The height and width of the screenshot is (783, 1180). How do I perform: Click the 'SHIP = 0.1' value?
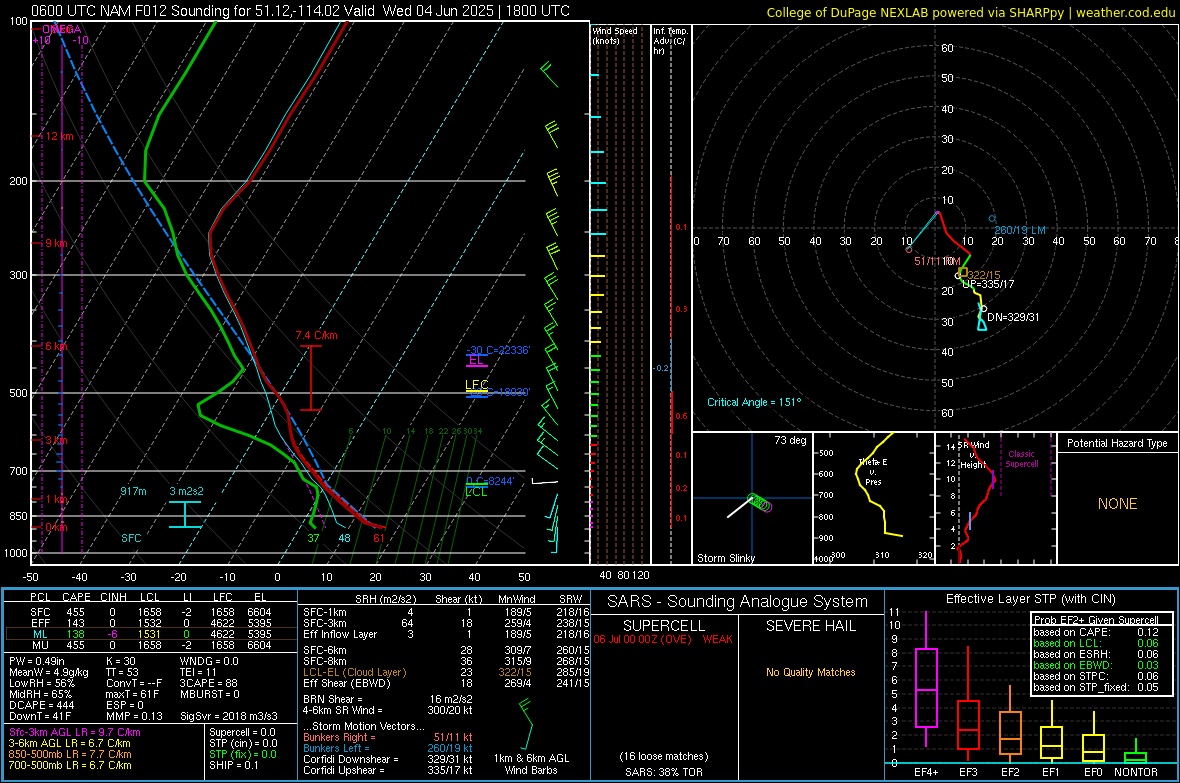[x=234, y=765]
